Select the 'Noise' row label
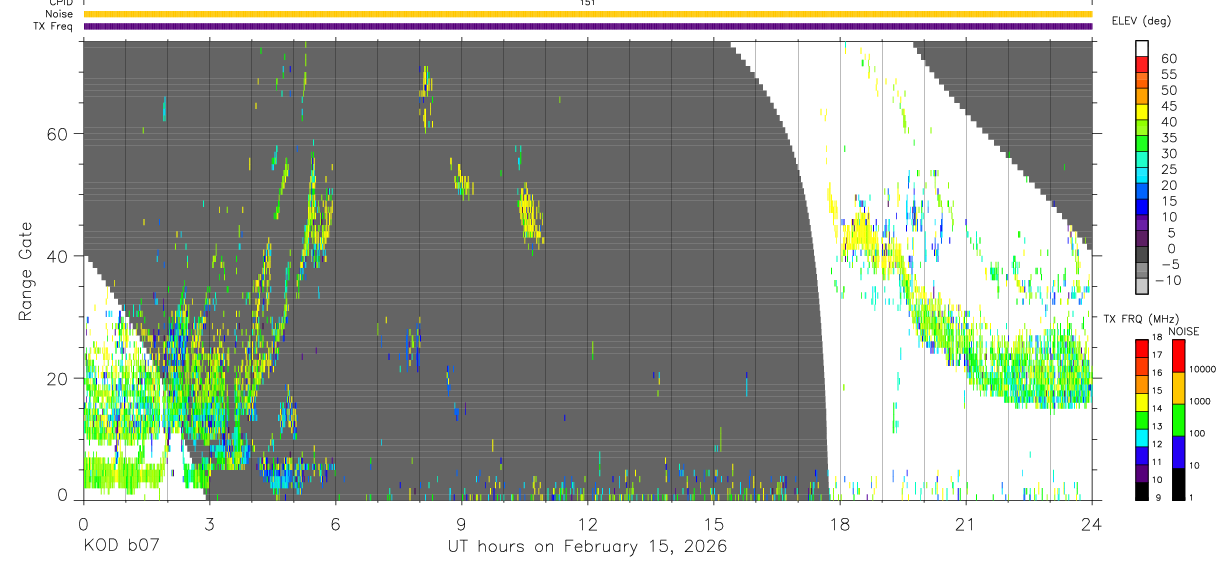This screenshot has width=1228, height=567. pos(60,14)
